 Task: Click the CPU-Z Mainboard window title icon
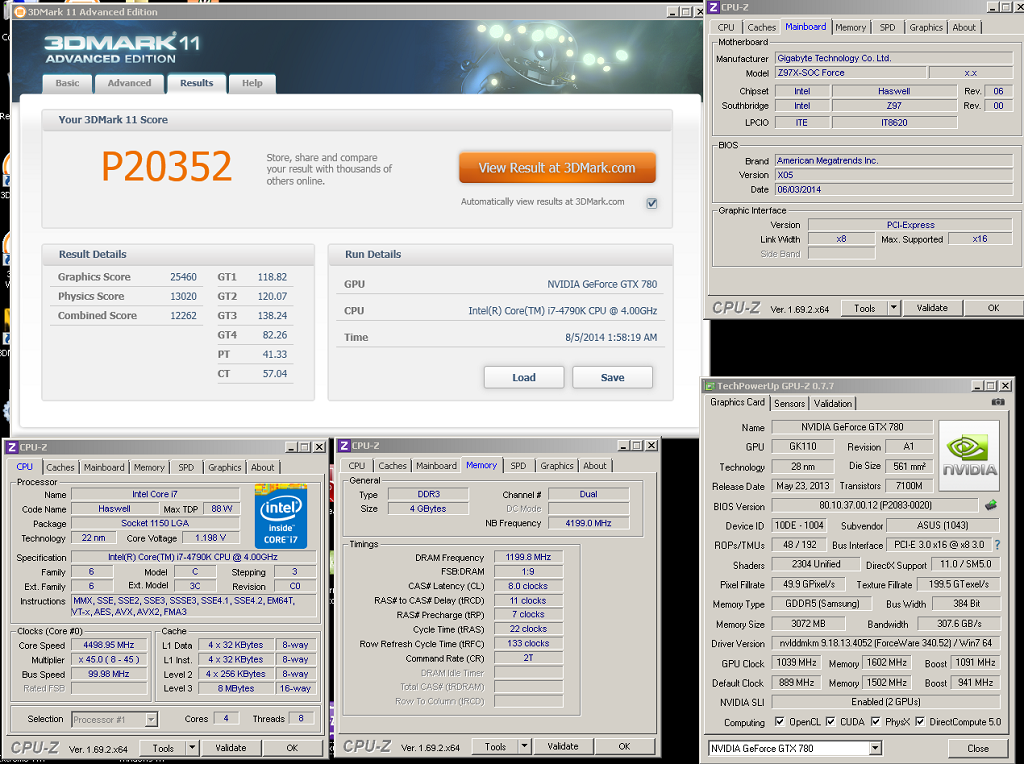coord(714,7)
